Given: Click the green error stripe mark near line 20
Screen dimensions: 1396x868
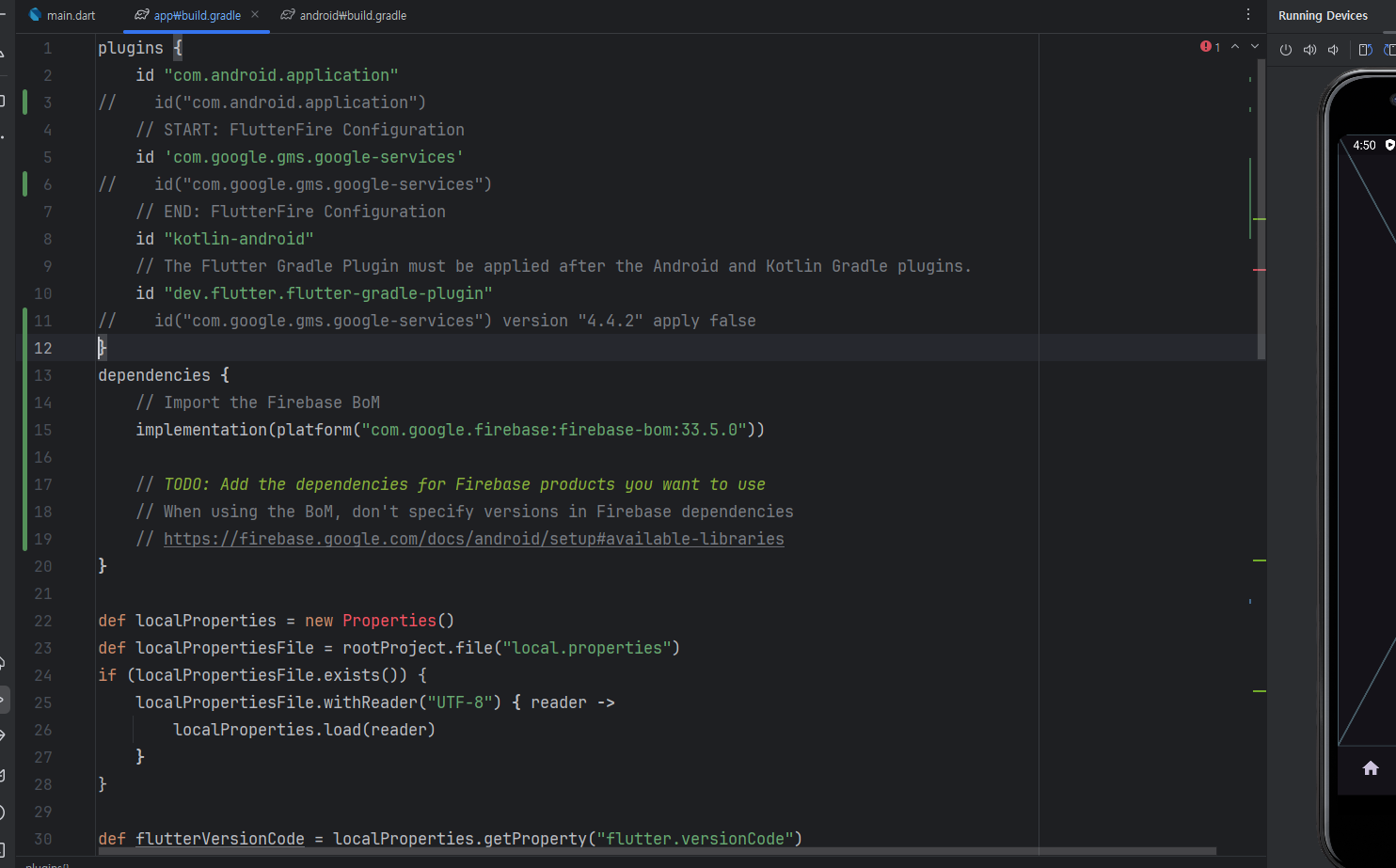Looking at the screenshot, I should click(x=1260, y=560).
